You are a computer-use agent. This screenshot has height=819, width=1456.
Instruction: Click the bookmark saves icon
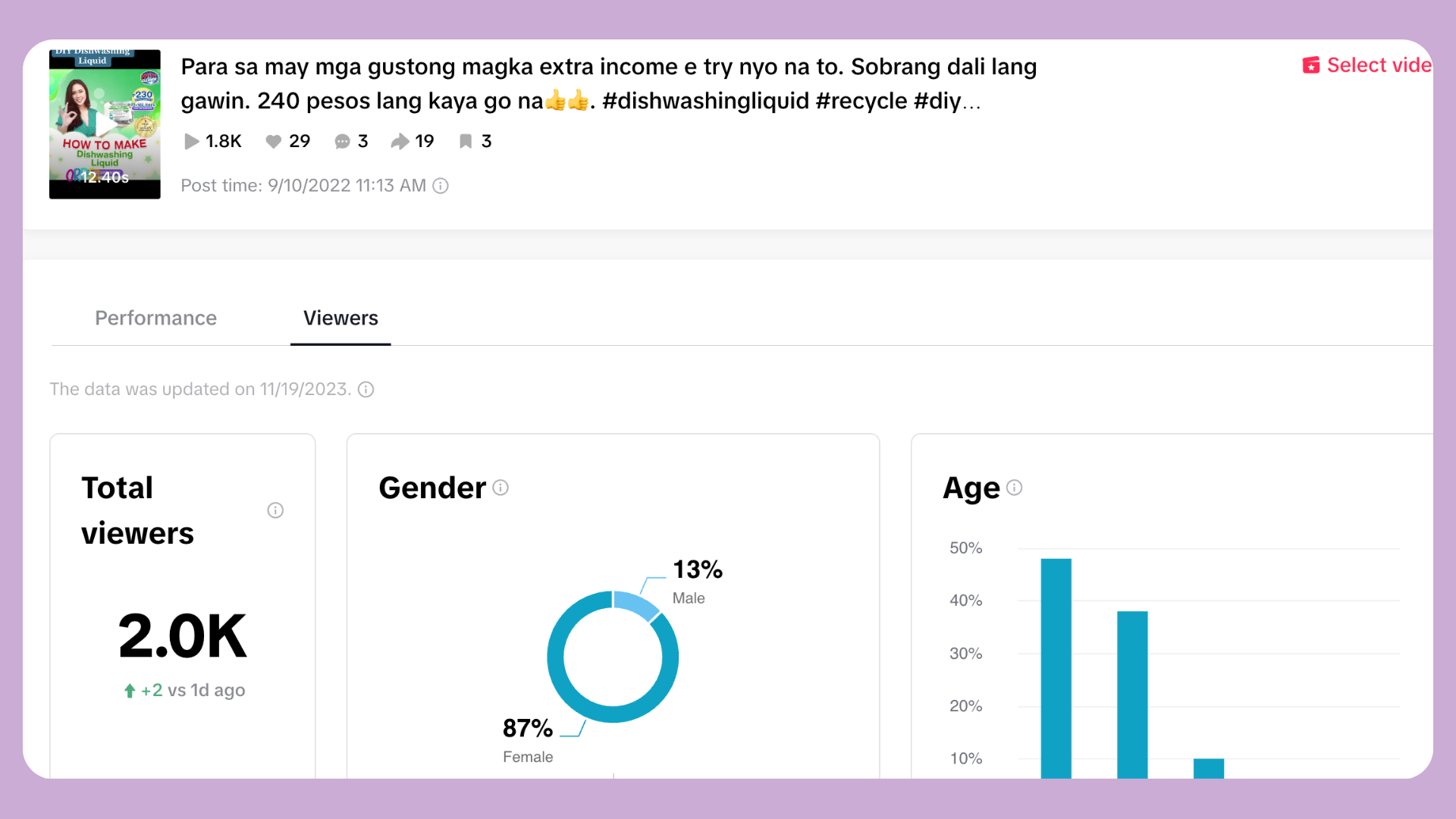click(466, 141)
